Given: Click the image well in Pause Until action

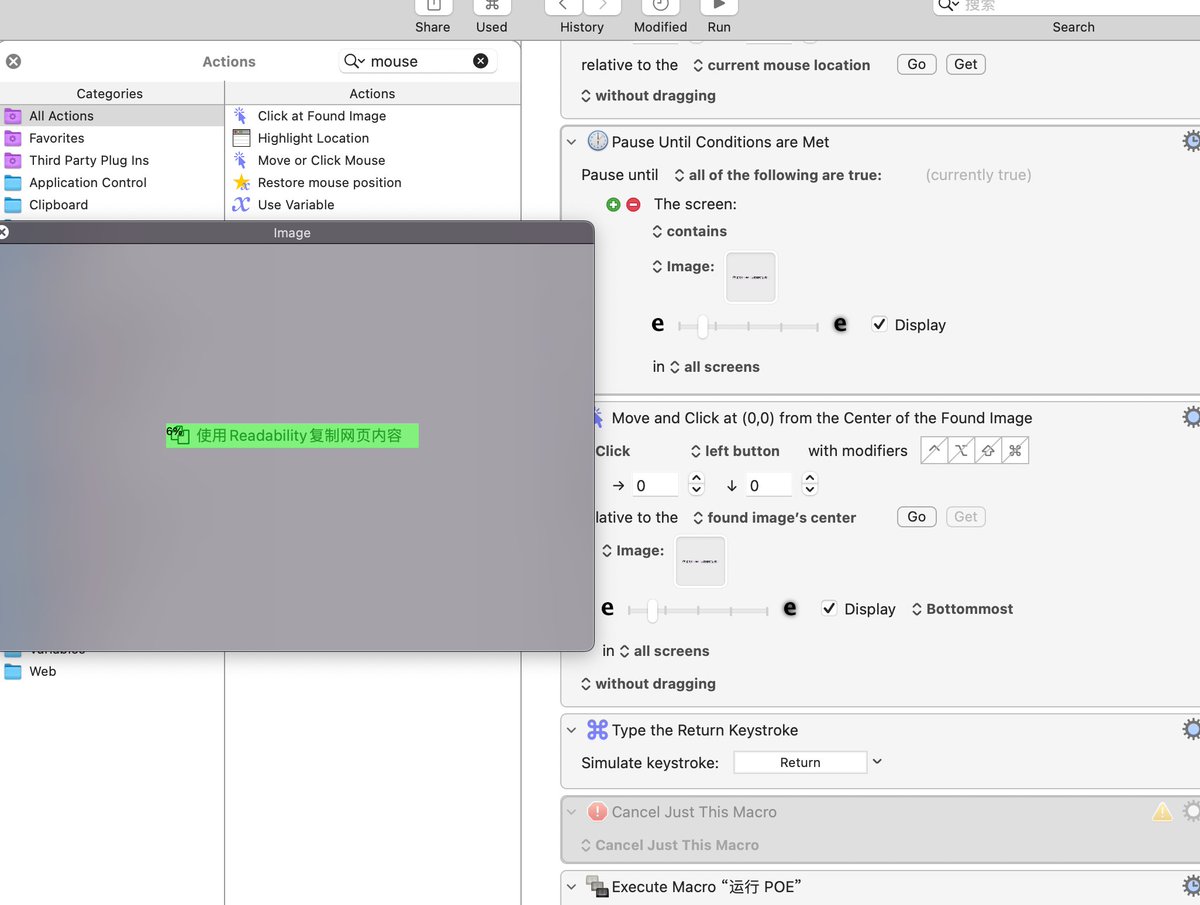Looking at the screenshot, I should 751,277.
